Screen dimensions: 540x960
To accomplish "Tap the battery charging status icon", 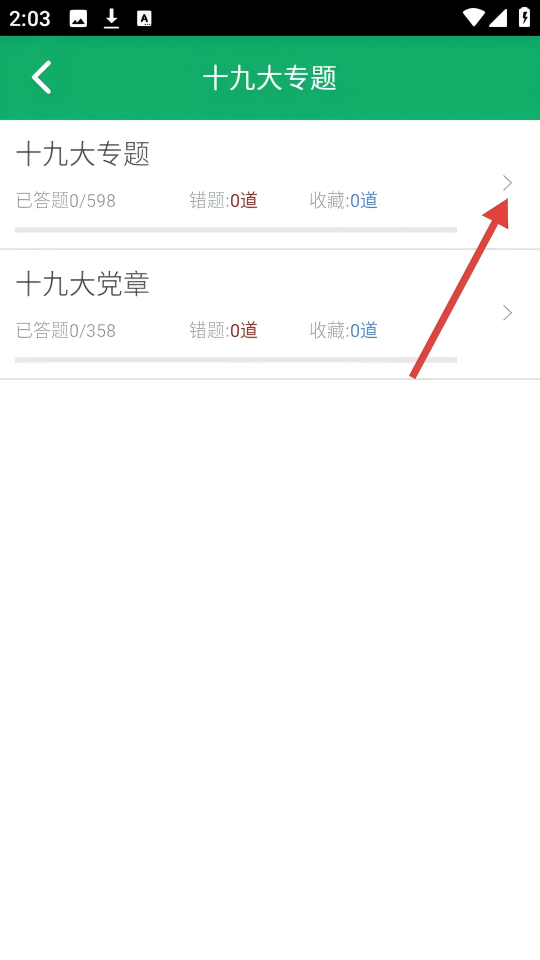I will (525, 17).
